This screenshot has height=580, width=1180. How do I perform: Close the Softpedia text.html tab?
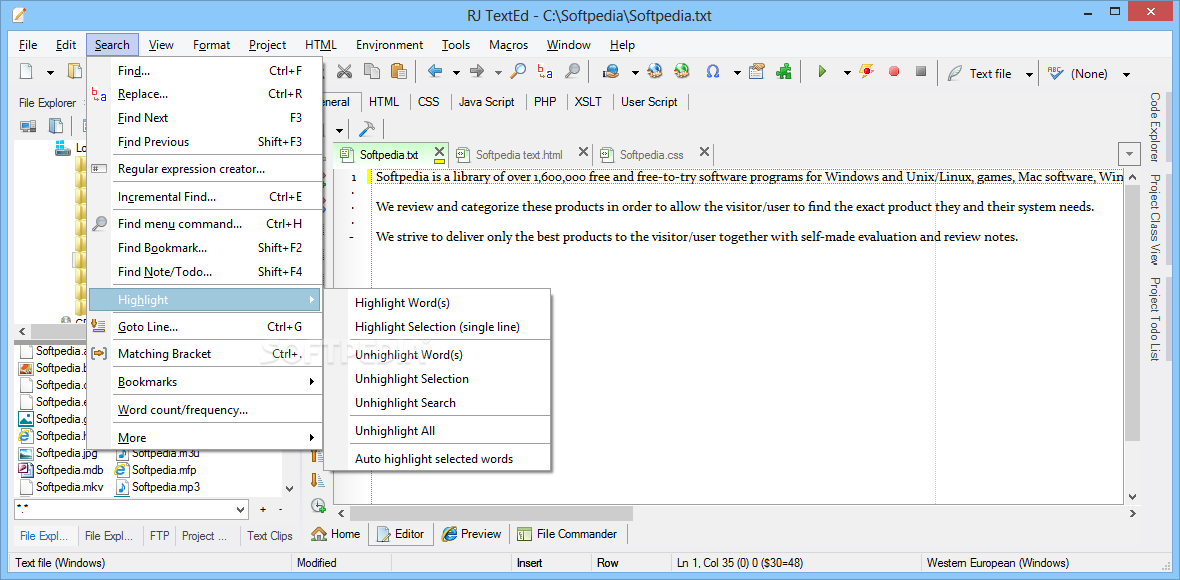point(582,153)
